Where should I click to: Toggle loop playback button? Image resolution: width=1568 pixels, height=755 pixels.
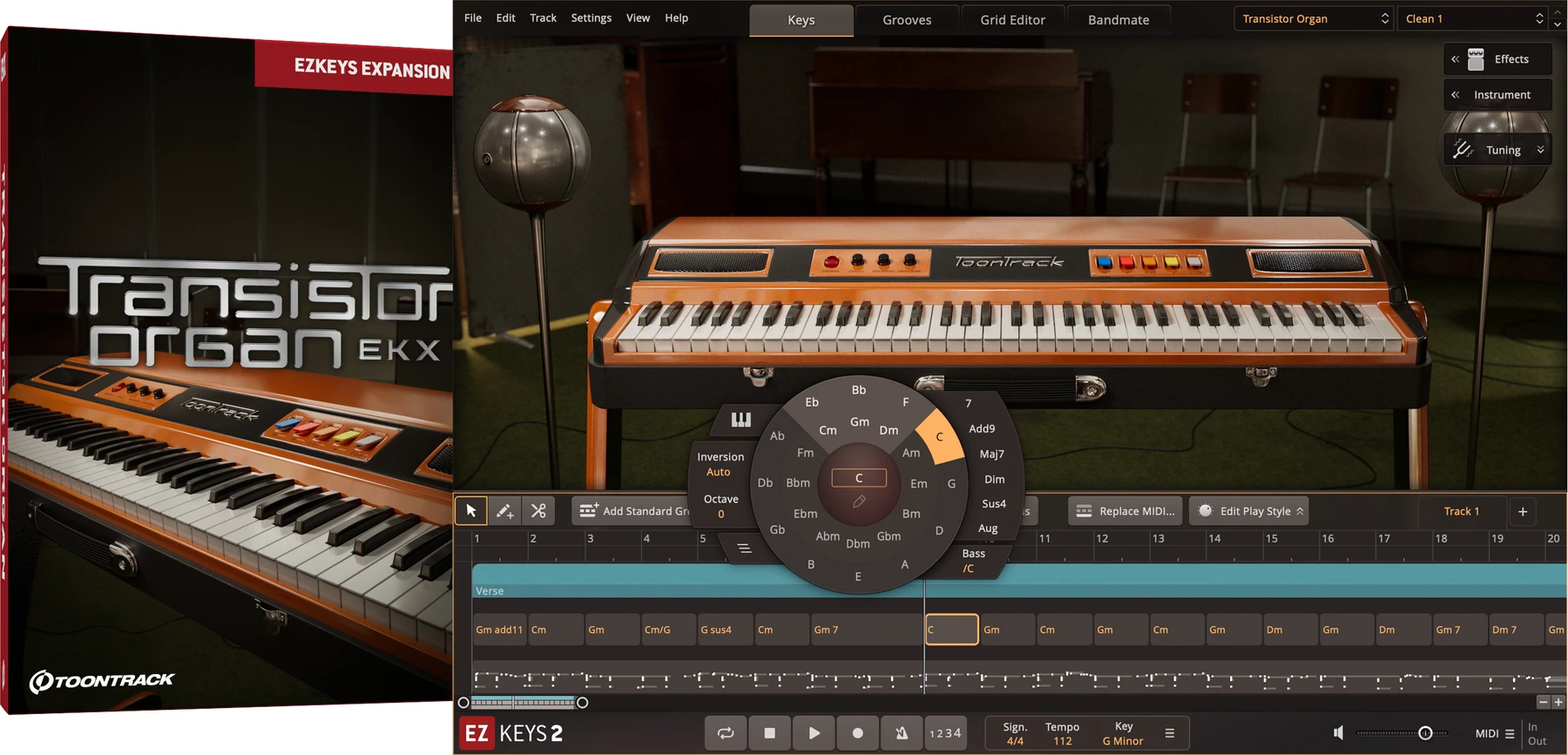point(726,733)
